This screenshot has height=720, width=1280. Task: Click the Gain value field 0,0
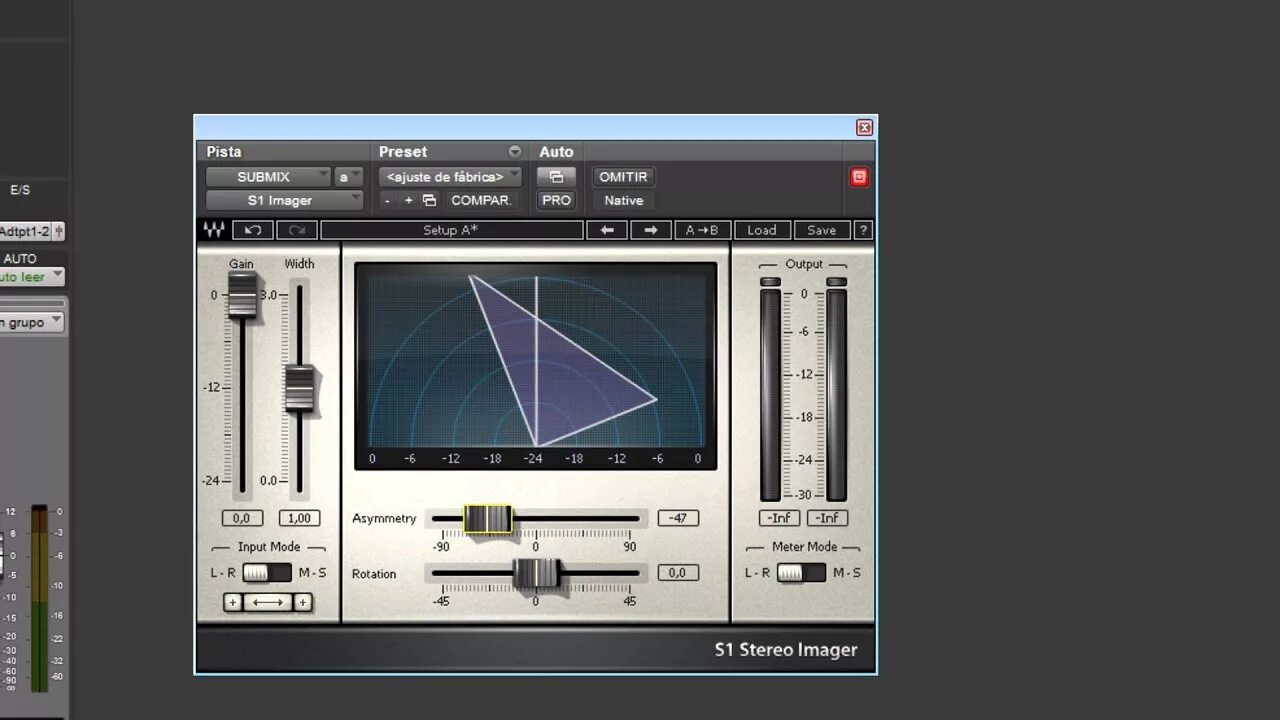pyautogui.click(x=242, y=518)
